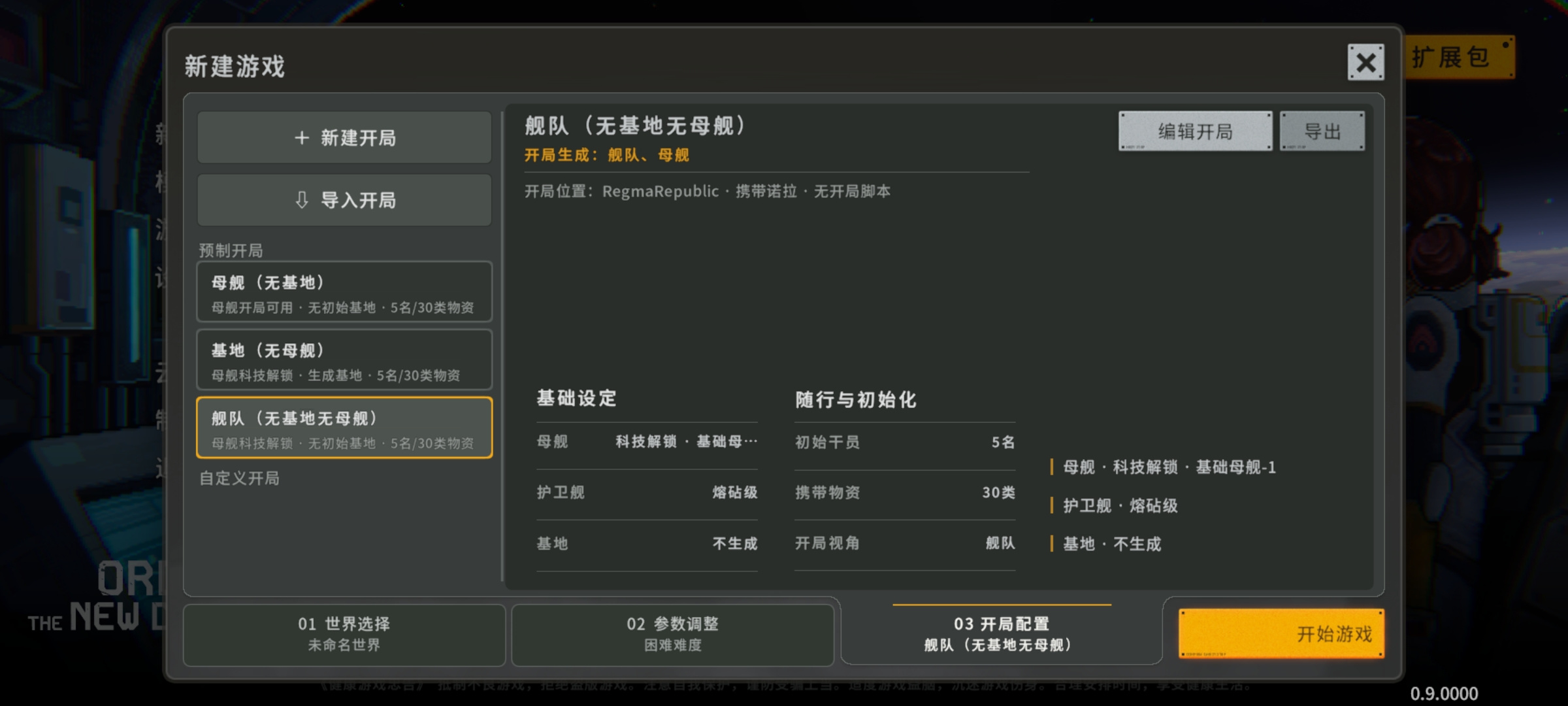Click the 开局视角 舰队 row

point(905,544)
